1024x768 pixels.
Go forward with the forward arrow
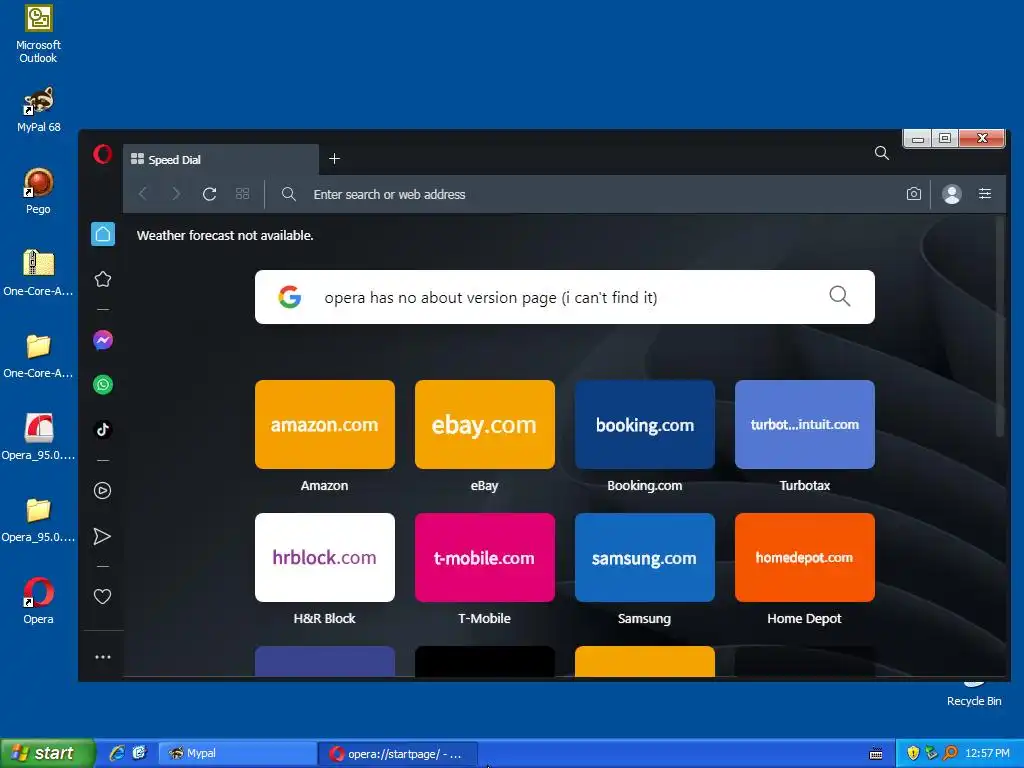[176, 194]
